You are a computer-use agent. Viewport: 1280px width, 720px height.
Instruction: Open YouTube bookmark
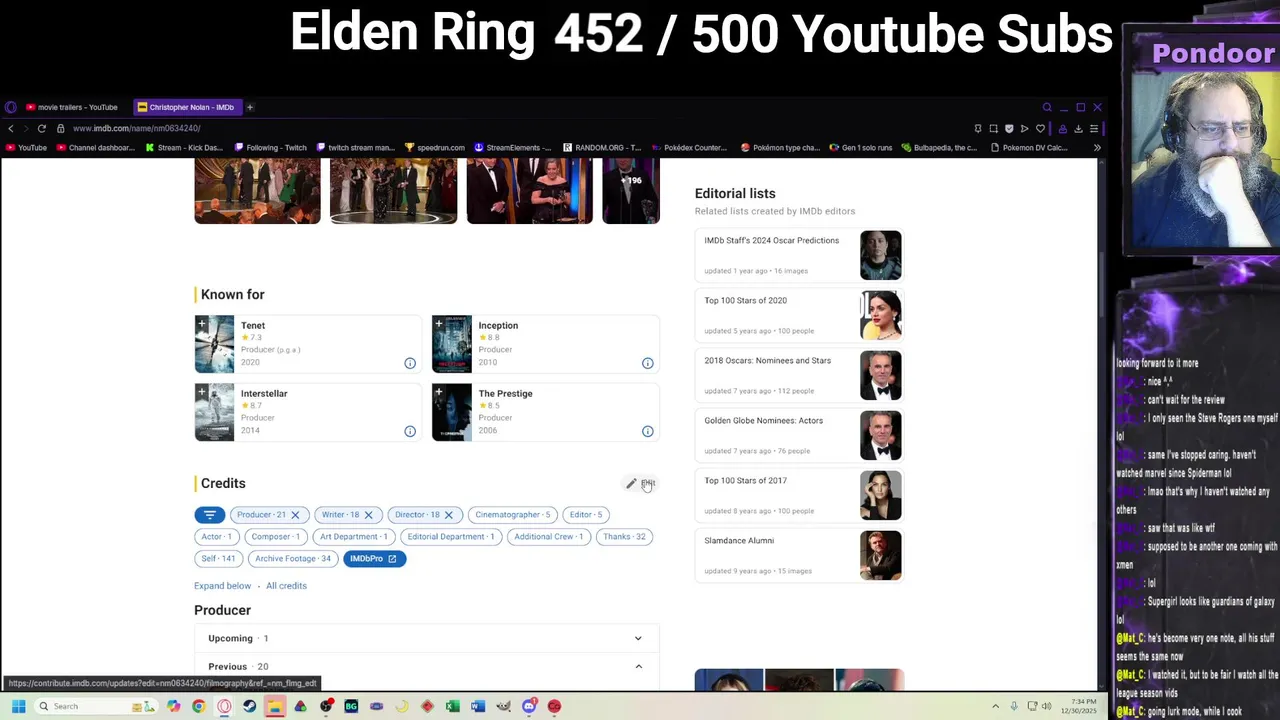tap(25, 148)
